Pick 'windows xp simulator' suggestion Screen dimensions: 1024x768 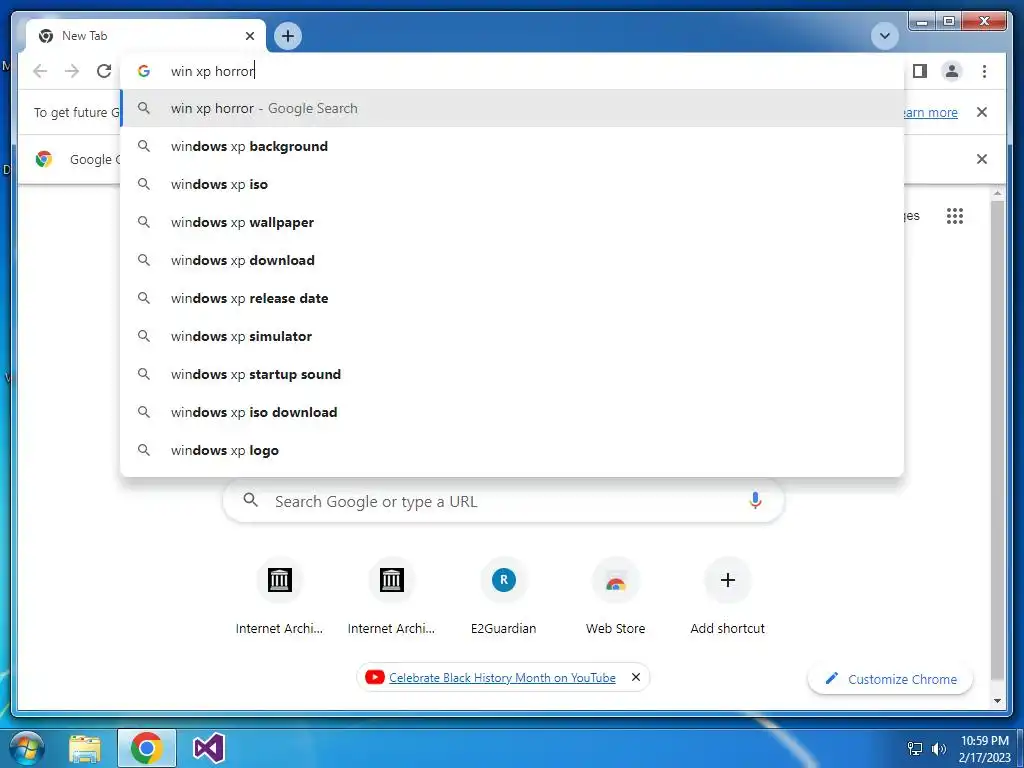click(x=513, y=336)
